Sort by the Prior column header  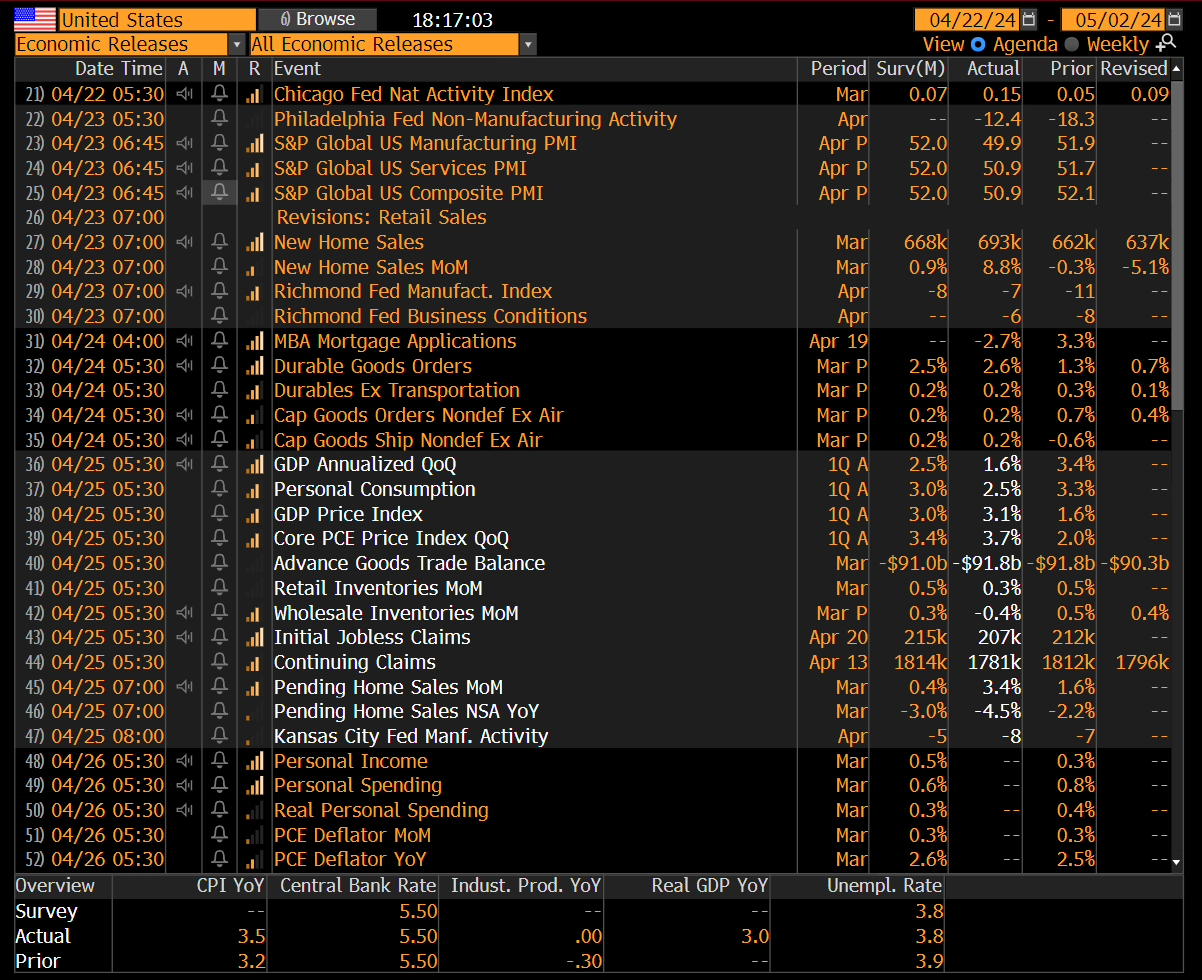1072,69
